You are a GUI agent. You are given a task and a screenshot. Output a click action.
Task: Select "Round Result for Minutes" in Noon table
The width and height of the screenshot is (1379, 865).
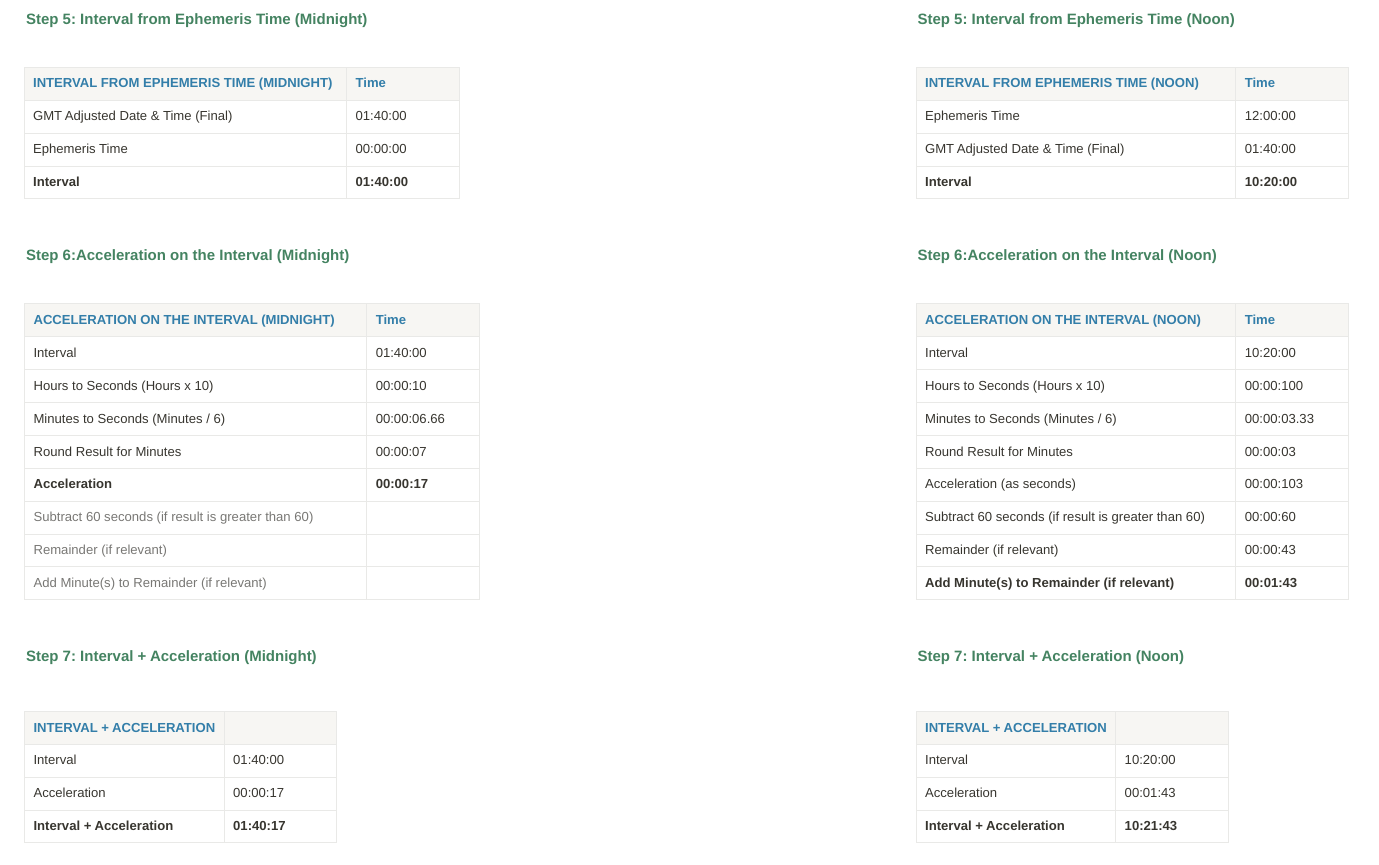tap(999, 452)
